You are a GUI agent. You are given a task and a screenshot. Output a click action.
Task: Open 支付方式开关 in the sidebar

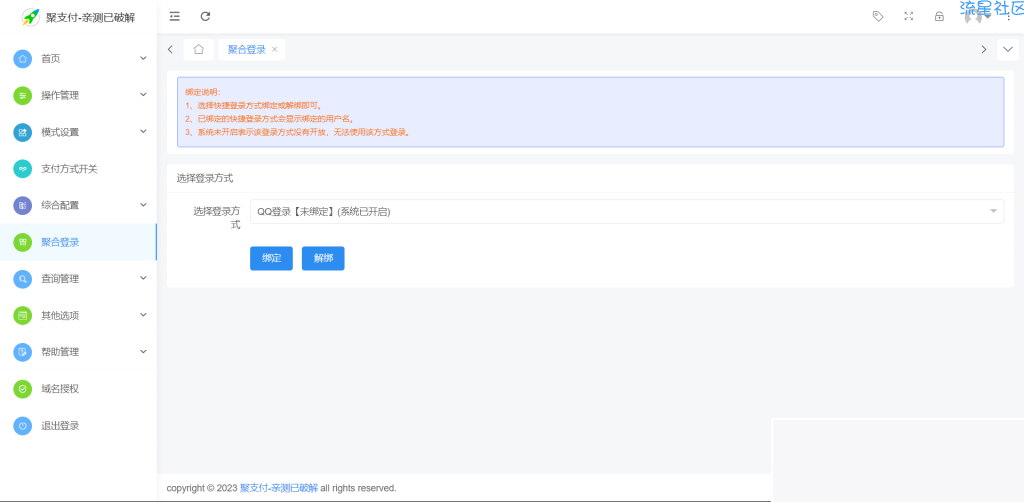[x=69, y=169]
